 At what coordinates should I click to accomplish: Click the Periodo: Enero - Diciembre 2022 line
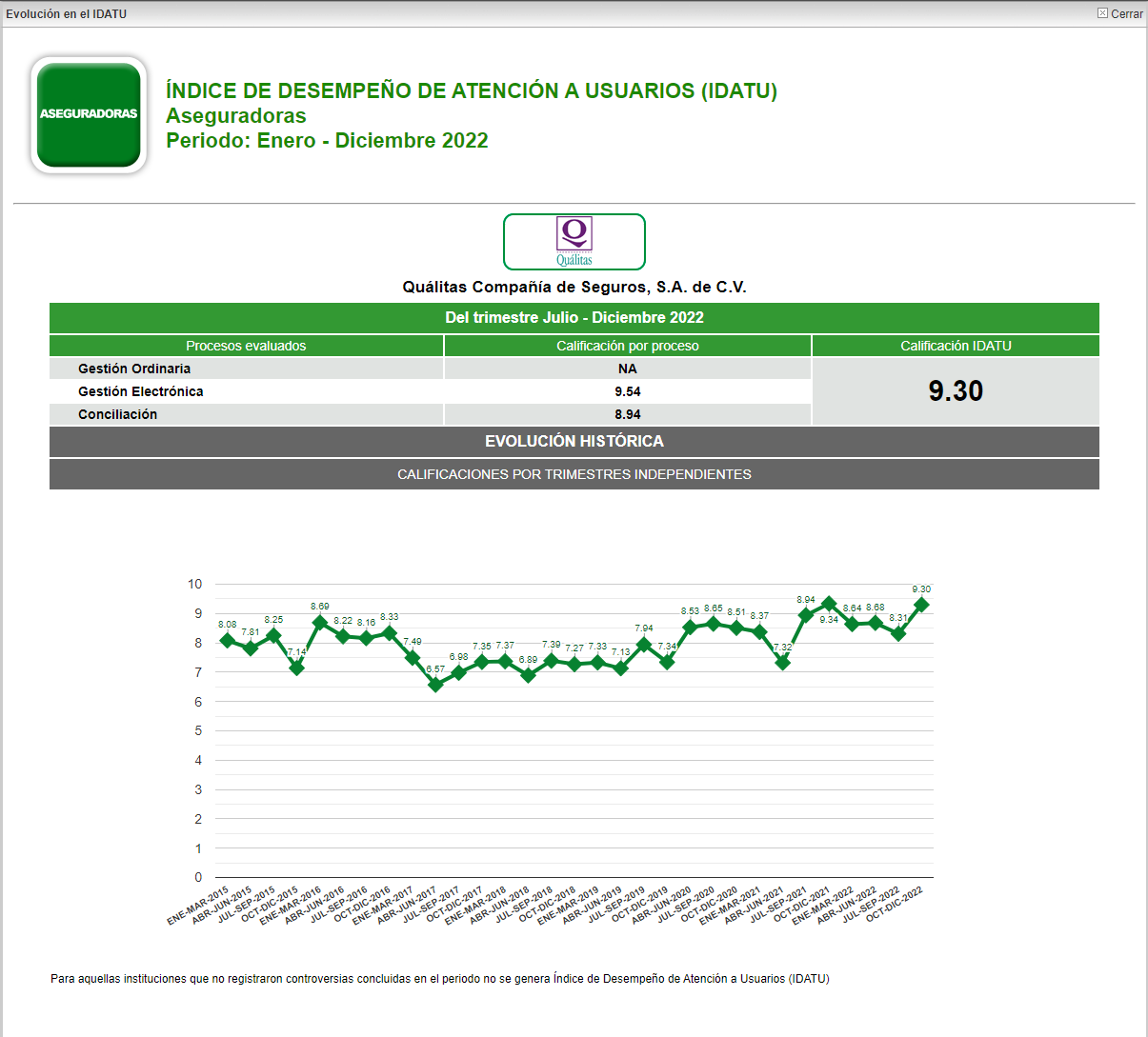(327, 140)
